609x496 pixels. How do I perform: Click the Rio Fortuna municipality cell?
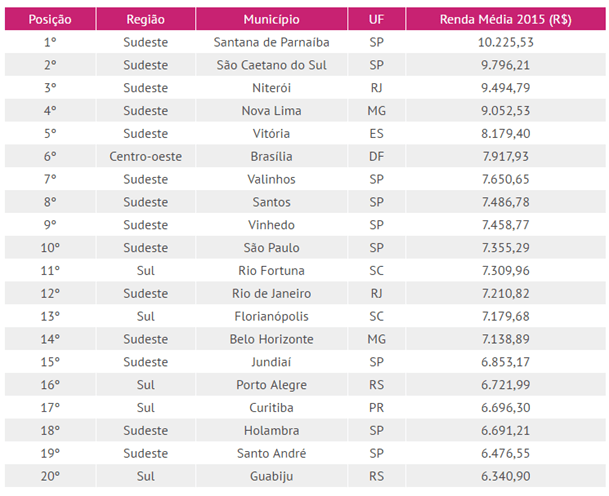pos(271,270)
